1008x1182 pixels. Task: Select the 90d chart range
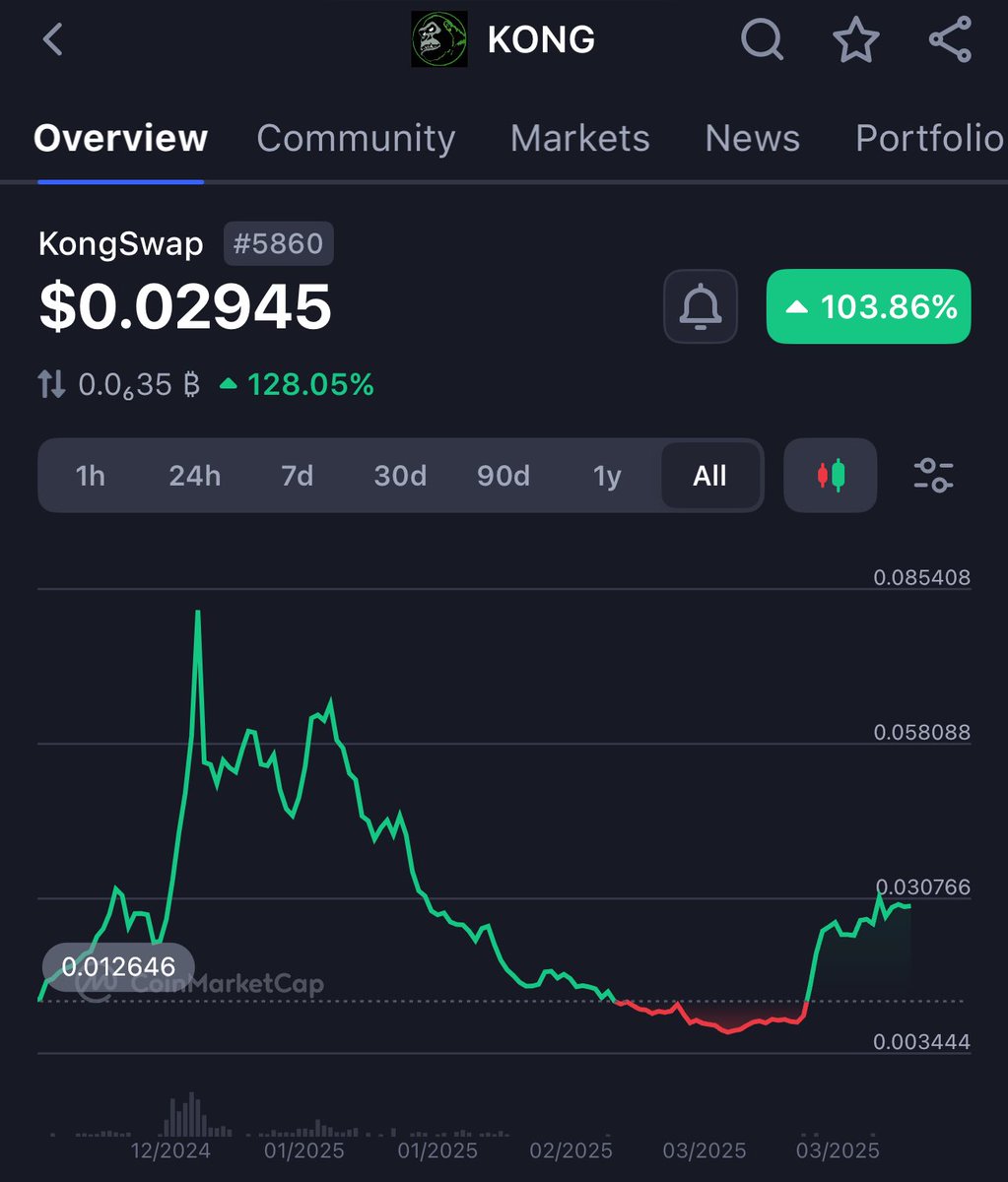(504, 476)
